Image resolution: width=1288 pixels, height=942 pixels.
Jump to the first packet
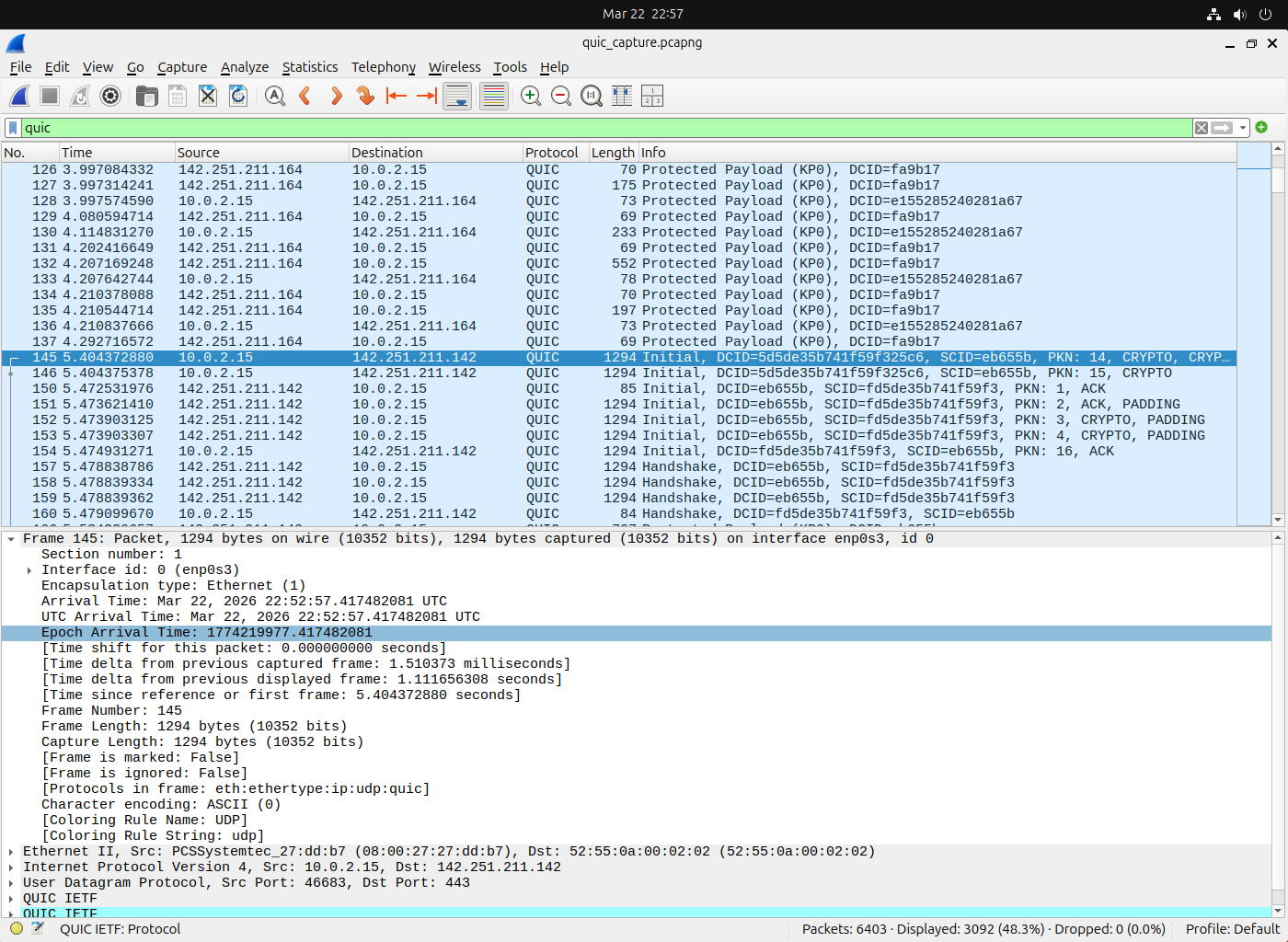click(x=397, y=96)
